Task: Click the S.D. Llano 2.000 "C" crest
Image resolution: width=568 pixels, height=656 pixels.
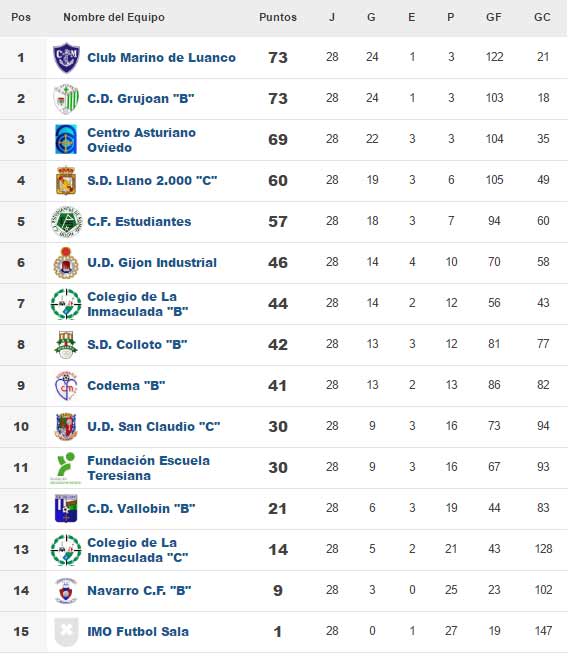Action: pos(66,180)
